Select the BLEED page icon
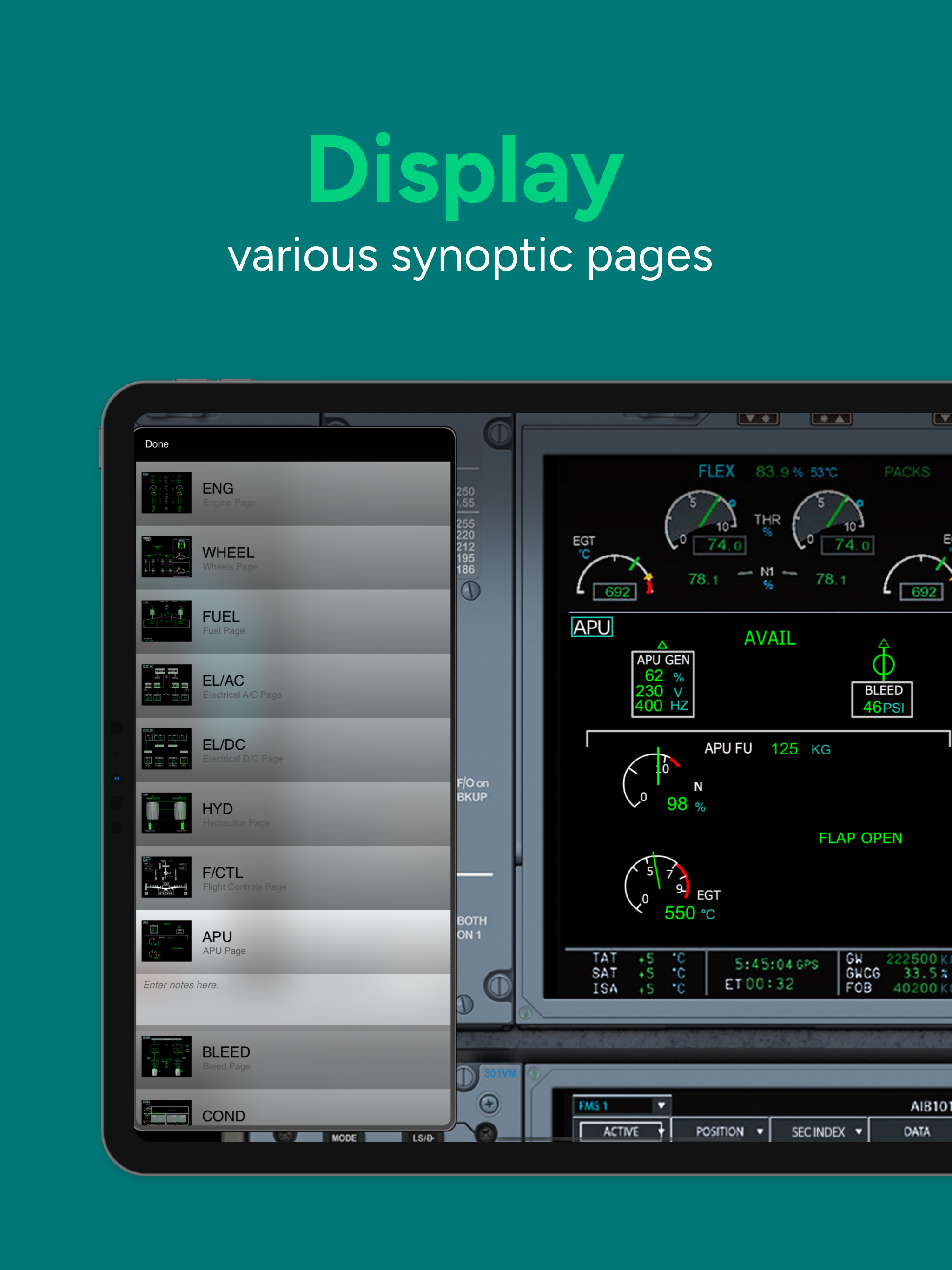 166,1057
